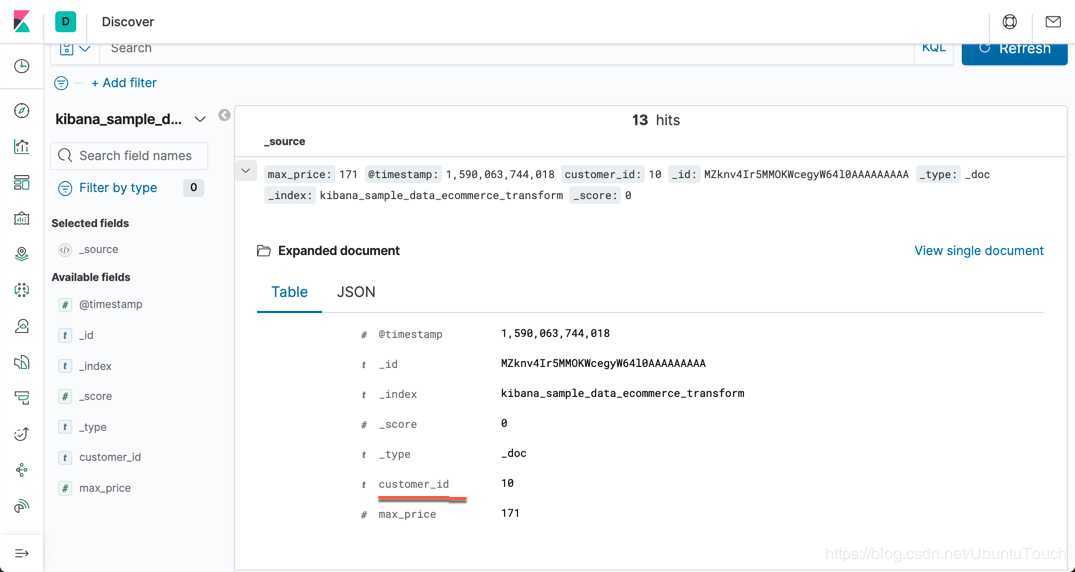Open Discover compass icon in sidebar
Screen dimensions: 1075x572
pos(22,110)
